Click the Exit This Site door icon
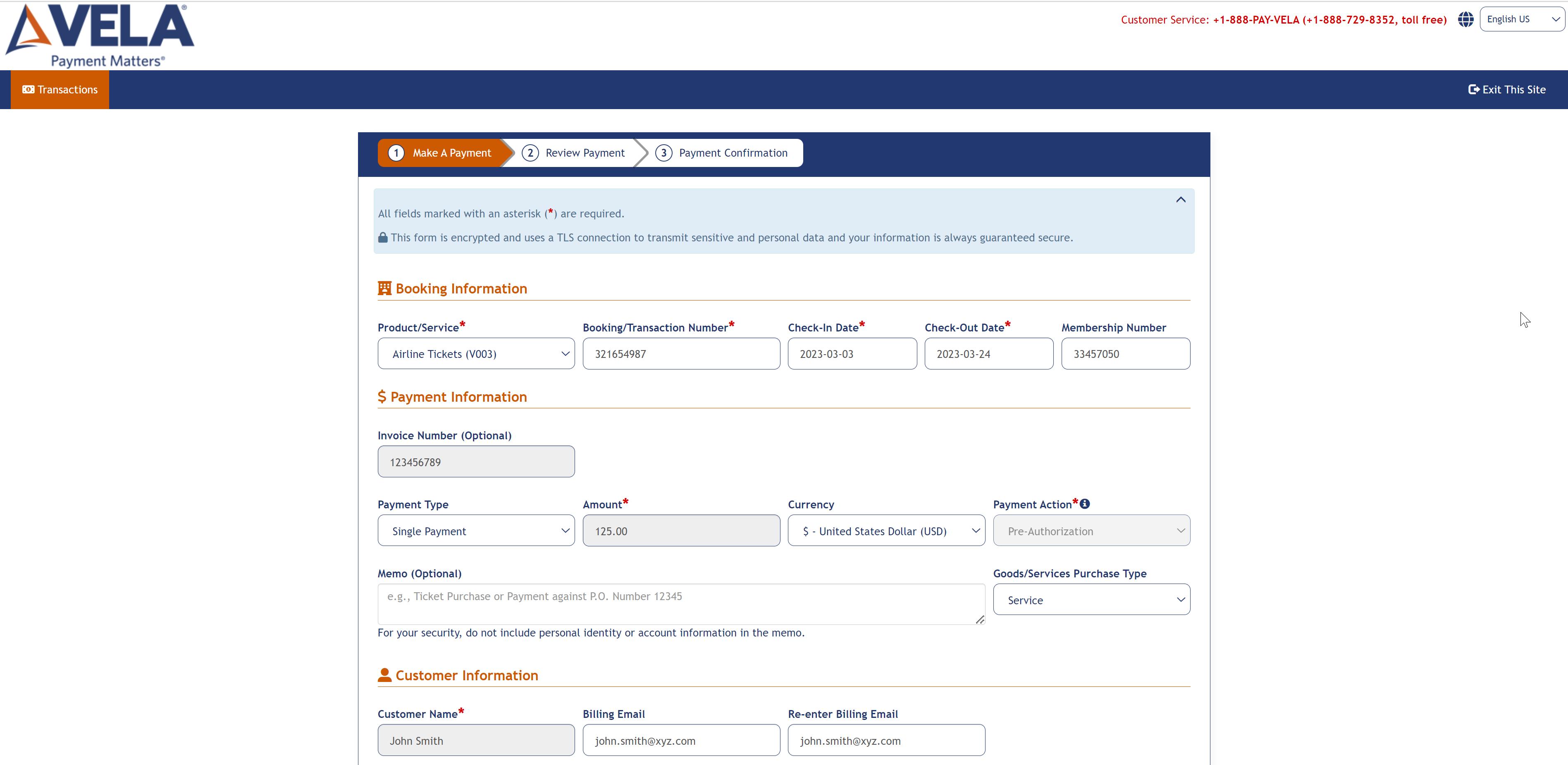Image resolution: width=1568 pixels, height=765 pixels. click(x=1475, y=89)
